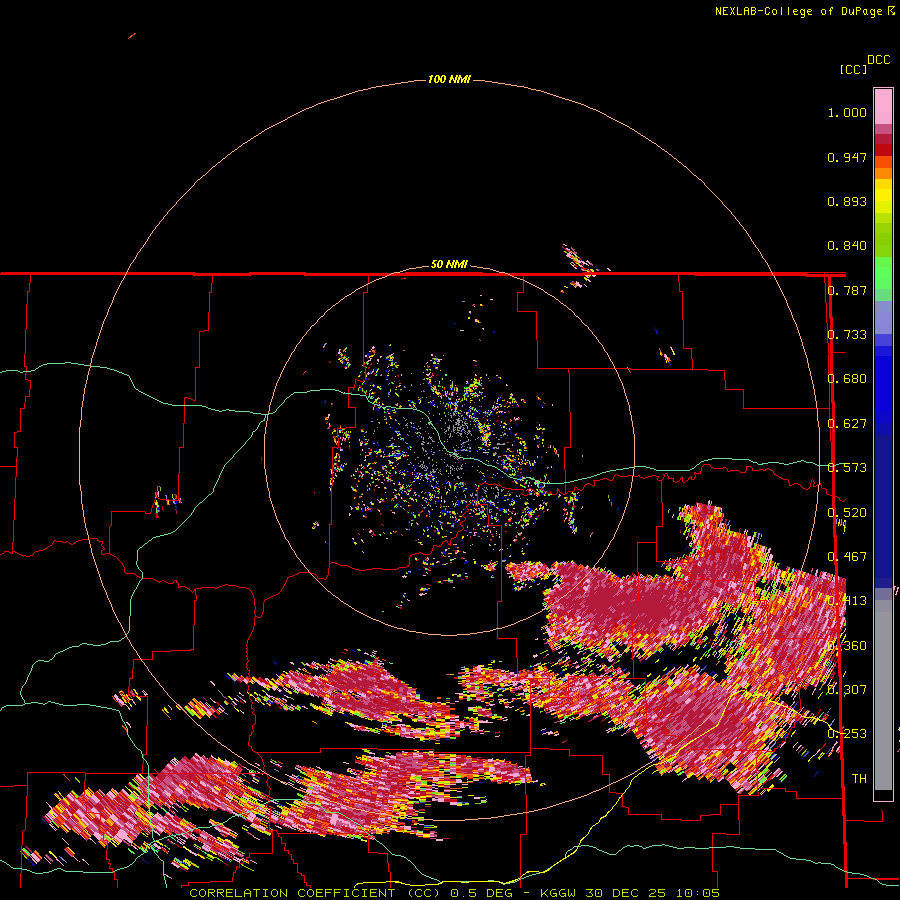Screen dimensions: 900x900
Task: Click the 0.947 legend value
Action: 847,157
